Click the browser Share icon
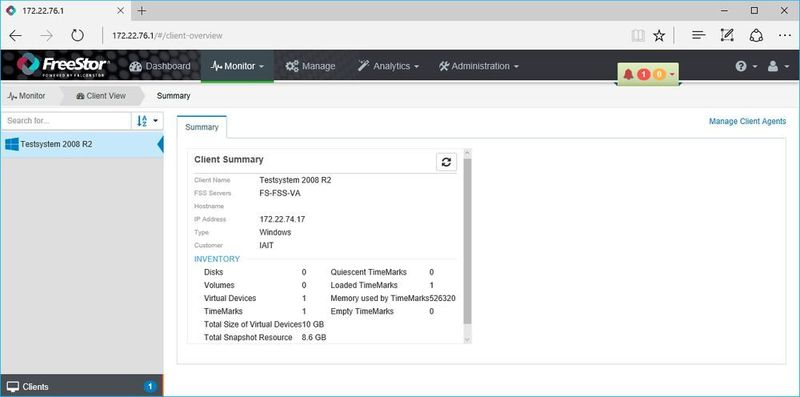800x397 pixels. point(756,35)
